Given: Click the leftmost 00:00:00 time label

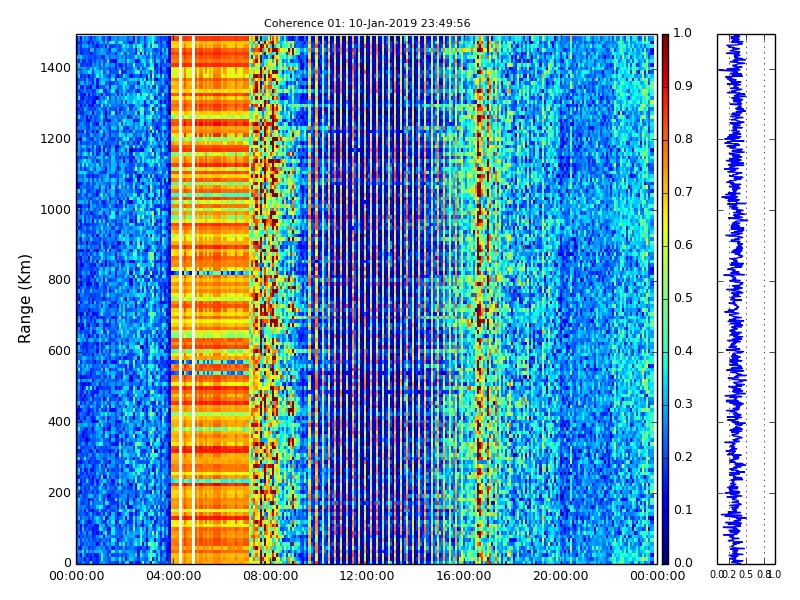Looking at the screenshot, I should point(77,577).
